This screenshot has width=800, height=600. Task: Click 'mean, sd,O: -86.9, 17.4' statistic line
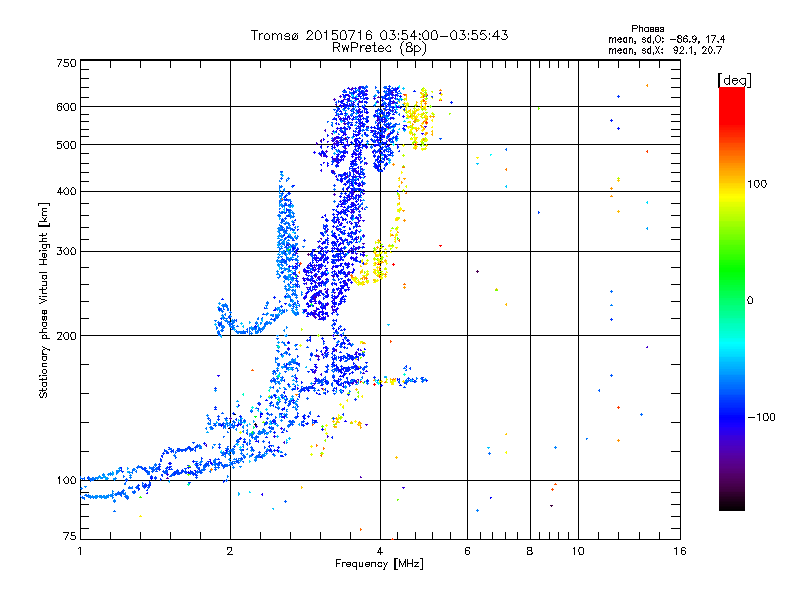(666, 39)
